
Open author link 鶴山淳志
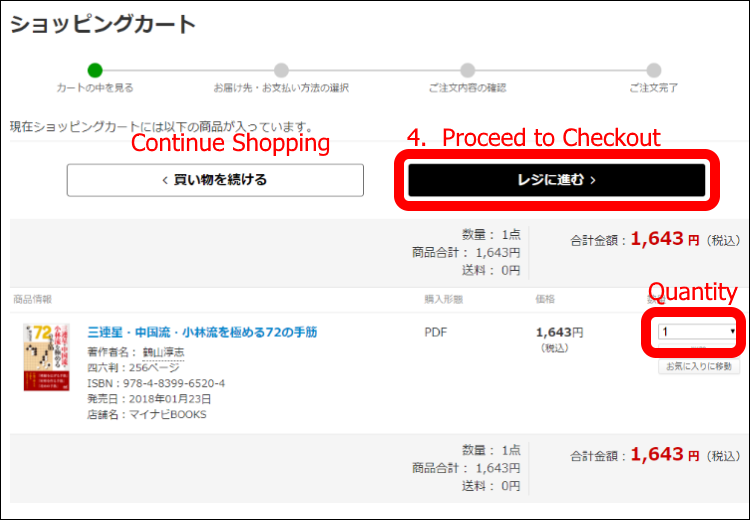tap(164, 352)
